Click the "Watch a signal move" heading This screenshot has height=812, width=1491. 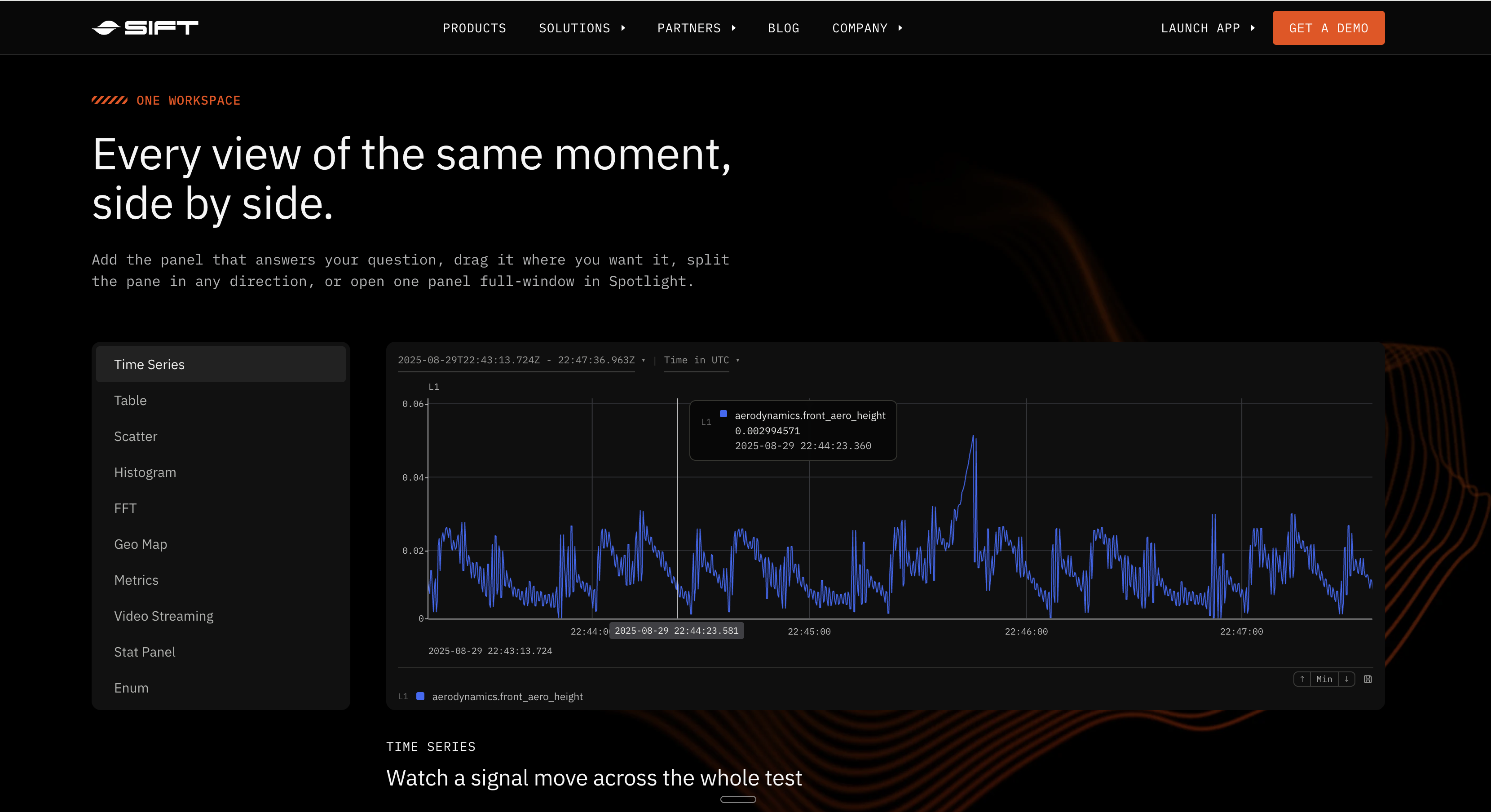595,778
